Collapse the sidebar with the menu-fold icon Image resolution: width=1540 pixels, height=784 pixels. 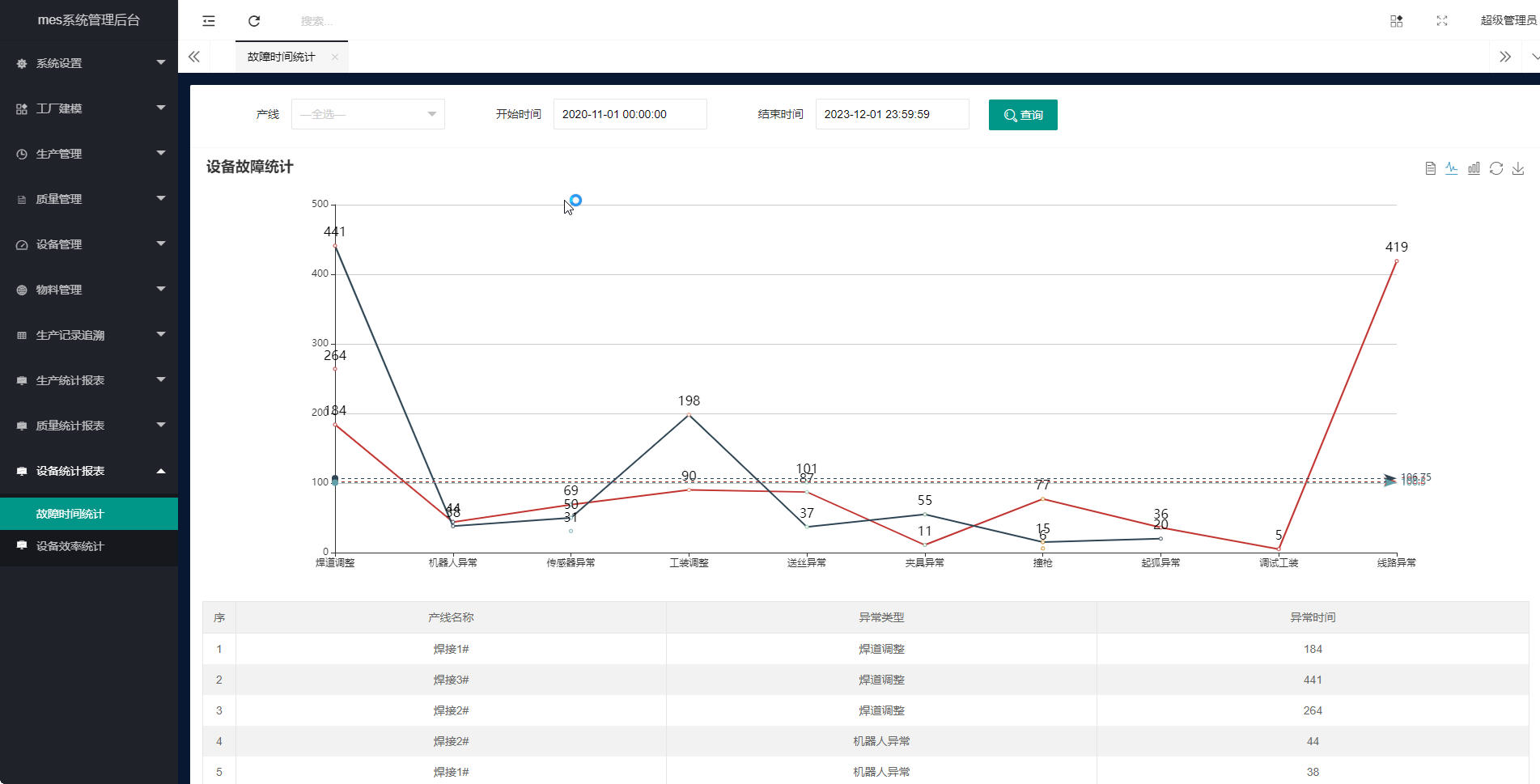(x=209, y=21)
